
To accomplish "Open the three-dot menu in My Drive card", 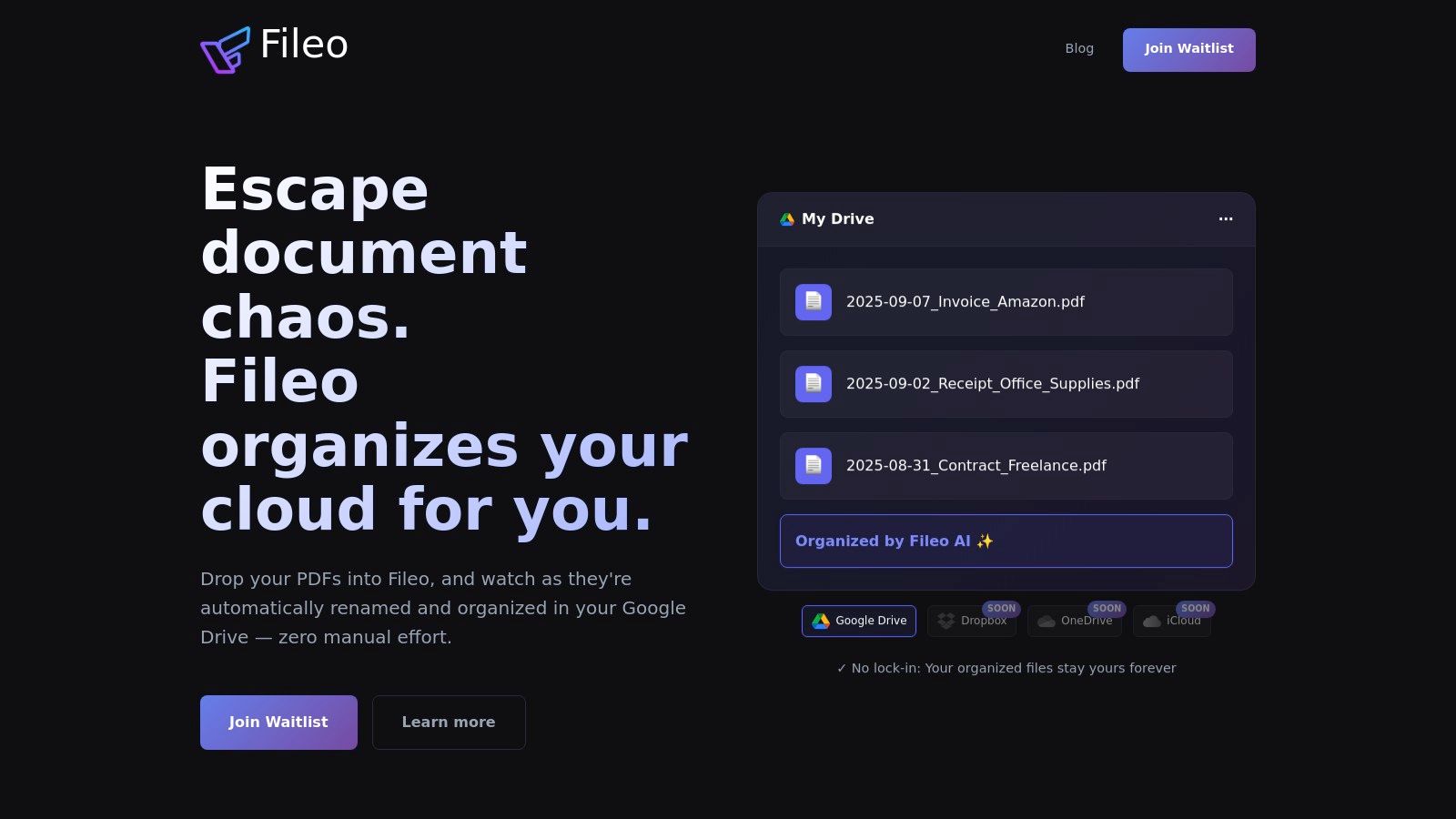I will pyautogui.click(x=1226, y=218).
